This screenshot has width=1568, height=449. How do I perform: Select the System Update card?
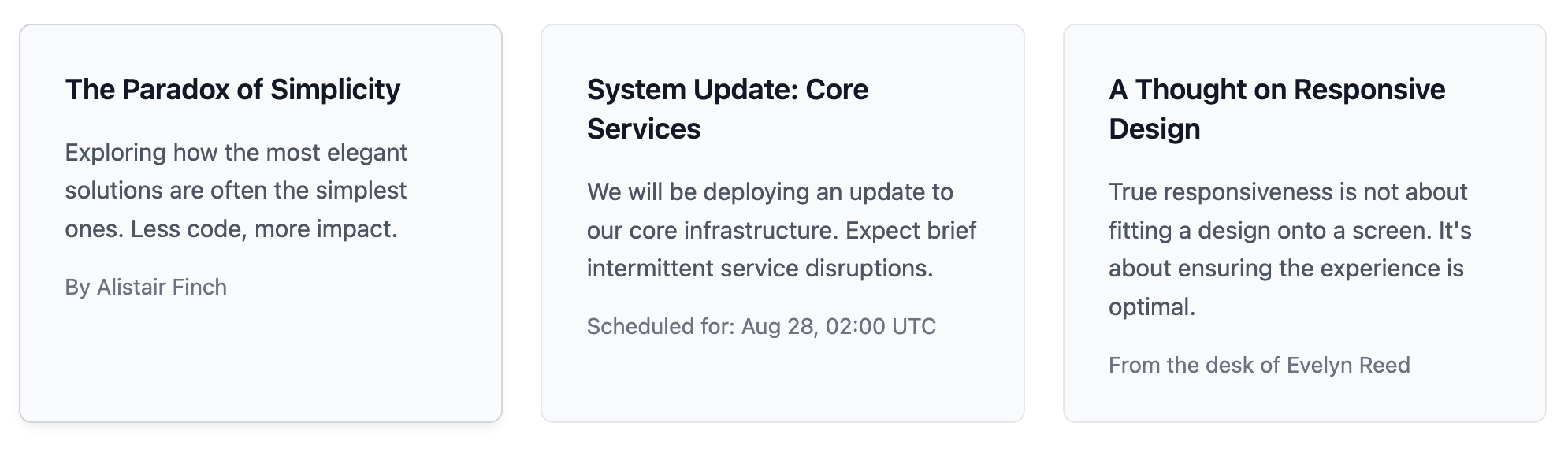pyautogui.click(x=782, y=223)
